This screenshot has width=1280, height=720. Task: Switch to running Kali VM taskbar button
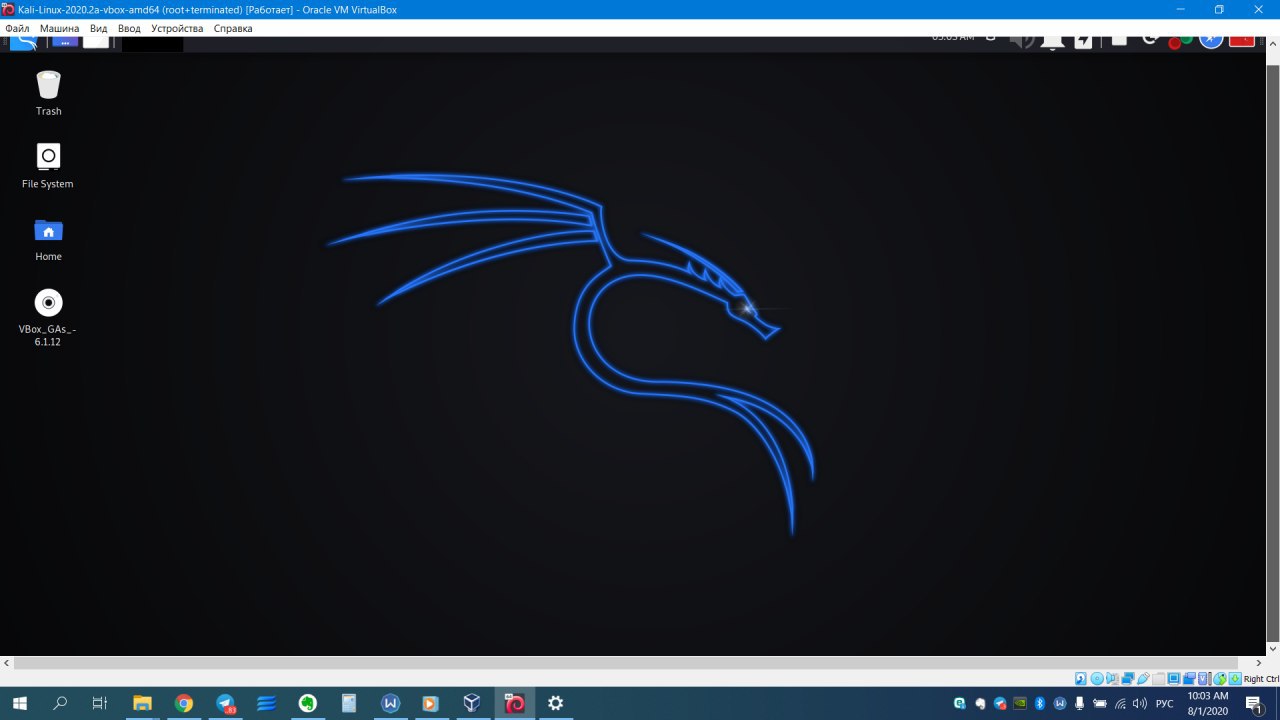coord(514,704)
